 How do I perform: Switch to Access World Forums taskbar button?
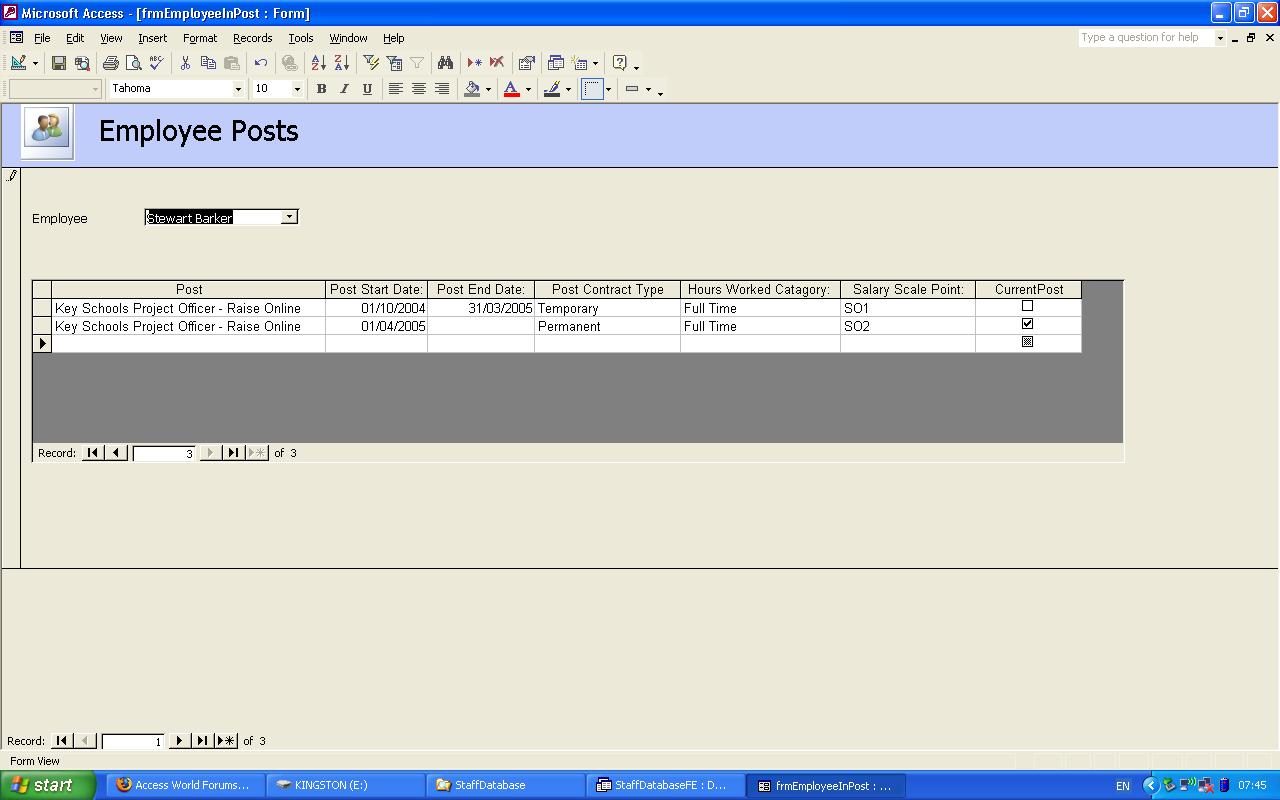coord(185,785)
